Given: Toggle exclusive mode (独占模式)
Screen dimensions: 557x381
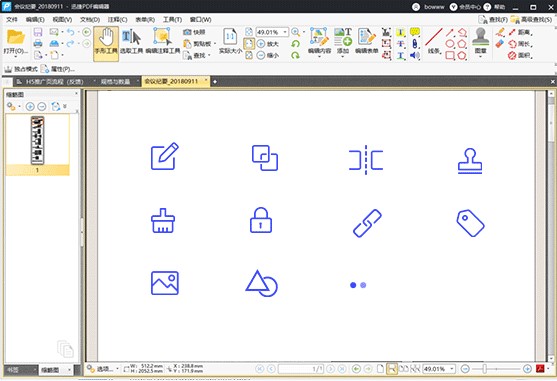Looking at the screenshot, I should (x=21, y=69).
